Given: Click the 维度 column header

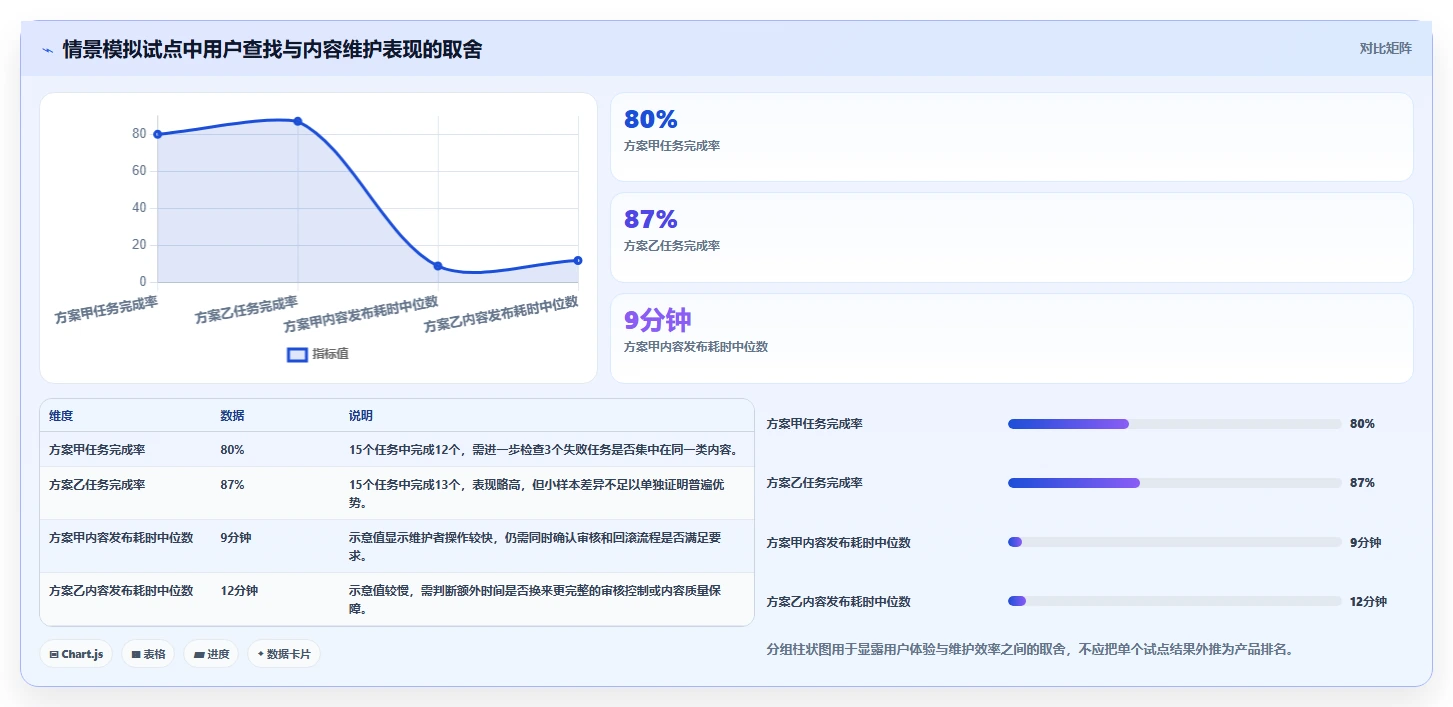Looking at the screenshot, I should 61,416.
